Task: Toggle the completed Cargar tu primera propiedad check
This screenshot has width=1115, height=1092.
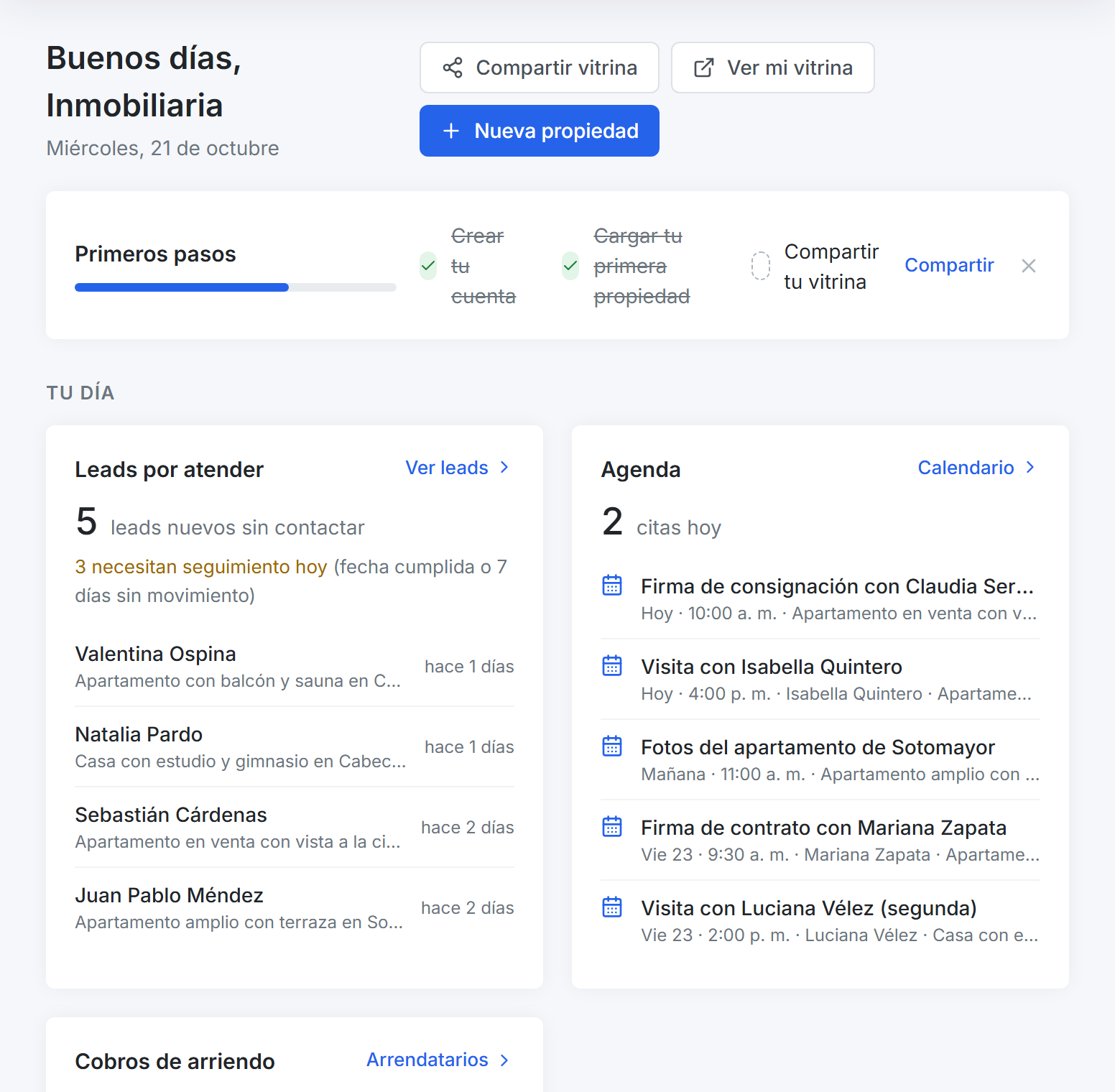Action: [x=570, y=266]
